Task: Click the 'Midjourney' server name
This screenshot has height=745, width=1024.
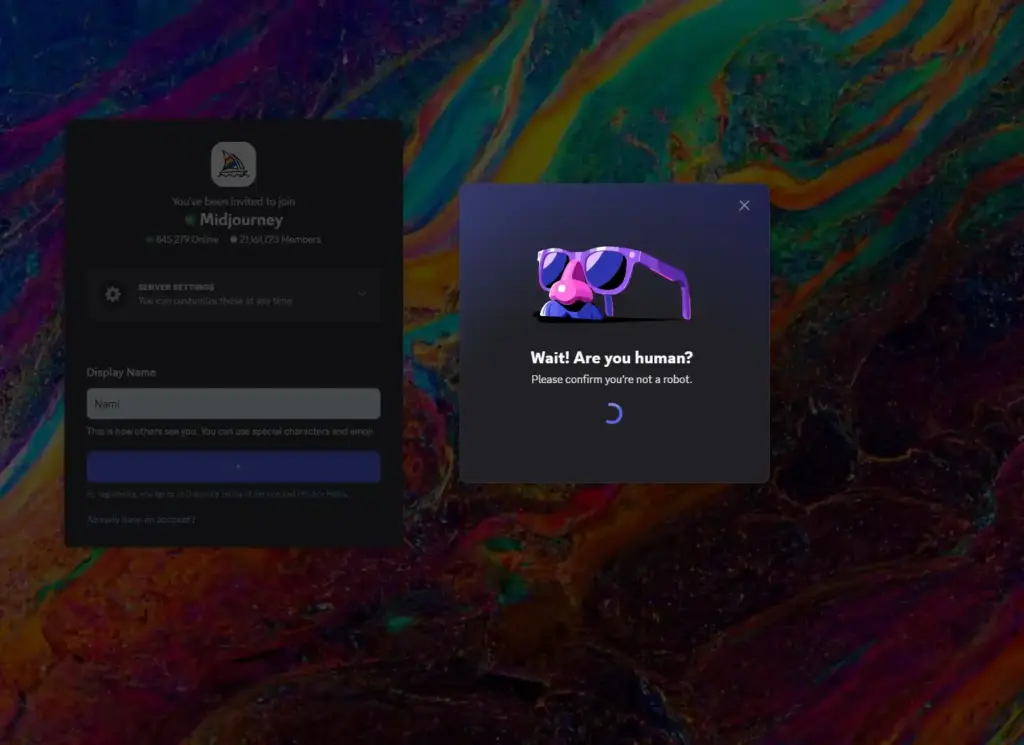Action: pyautogui.click(x=241, y=220)
